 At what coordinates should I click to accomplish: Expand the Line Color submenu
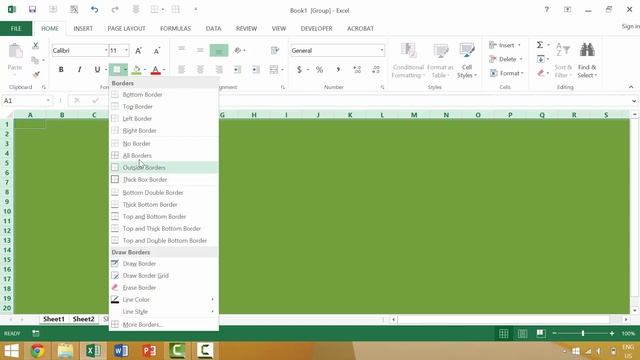click(163, 300)
